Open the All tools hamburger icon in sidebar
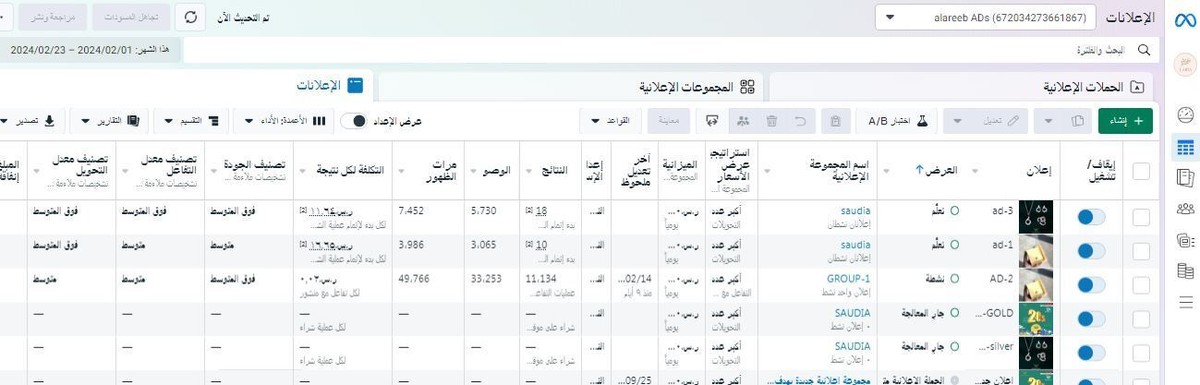Image resolution: width=1200 pixels, height=385 pixels. click(1185, 301)
